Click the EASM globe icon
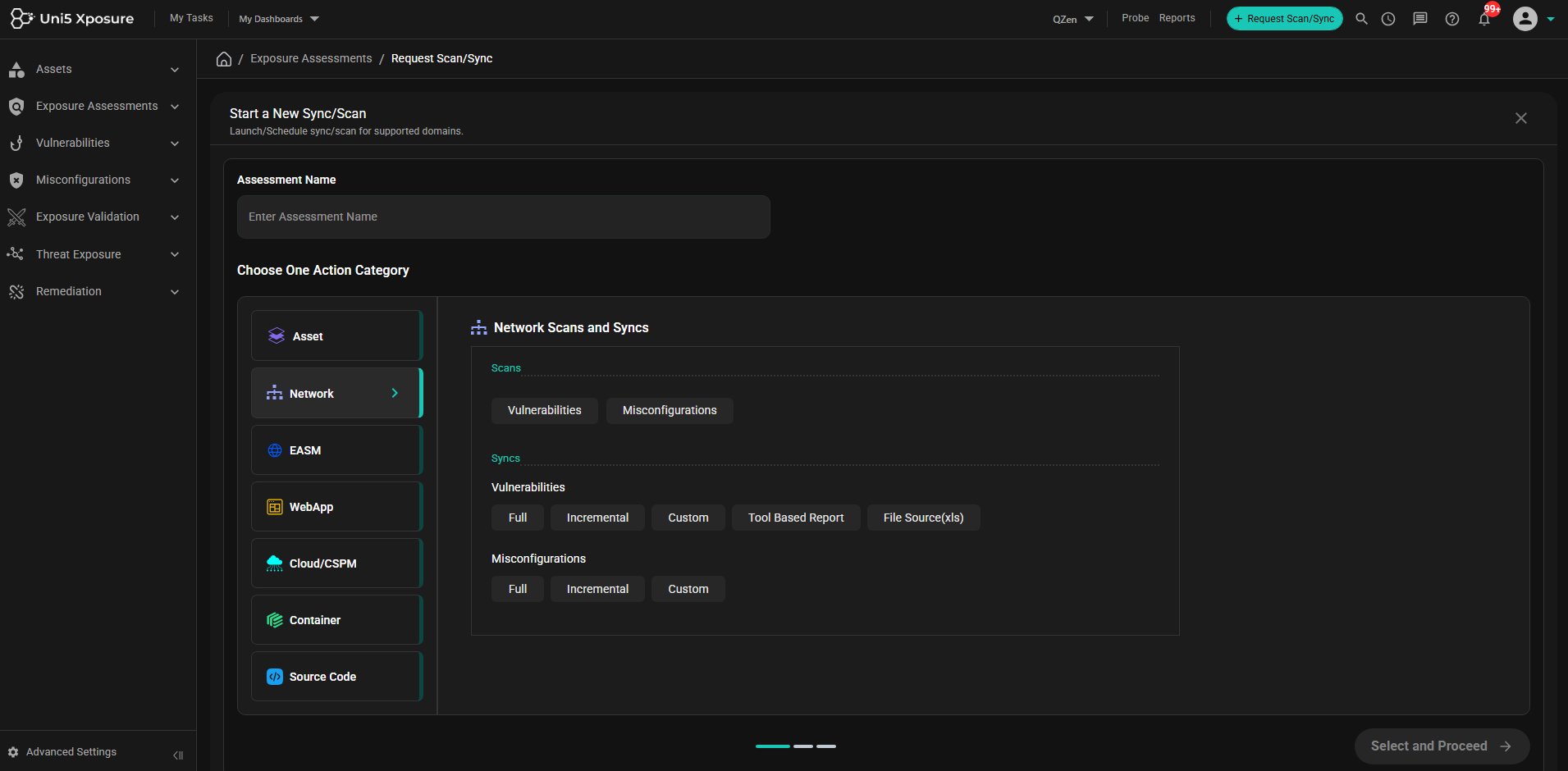The width and height of the screenshot is (1568, 771). coord(275,450)
